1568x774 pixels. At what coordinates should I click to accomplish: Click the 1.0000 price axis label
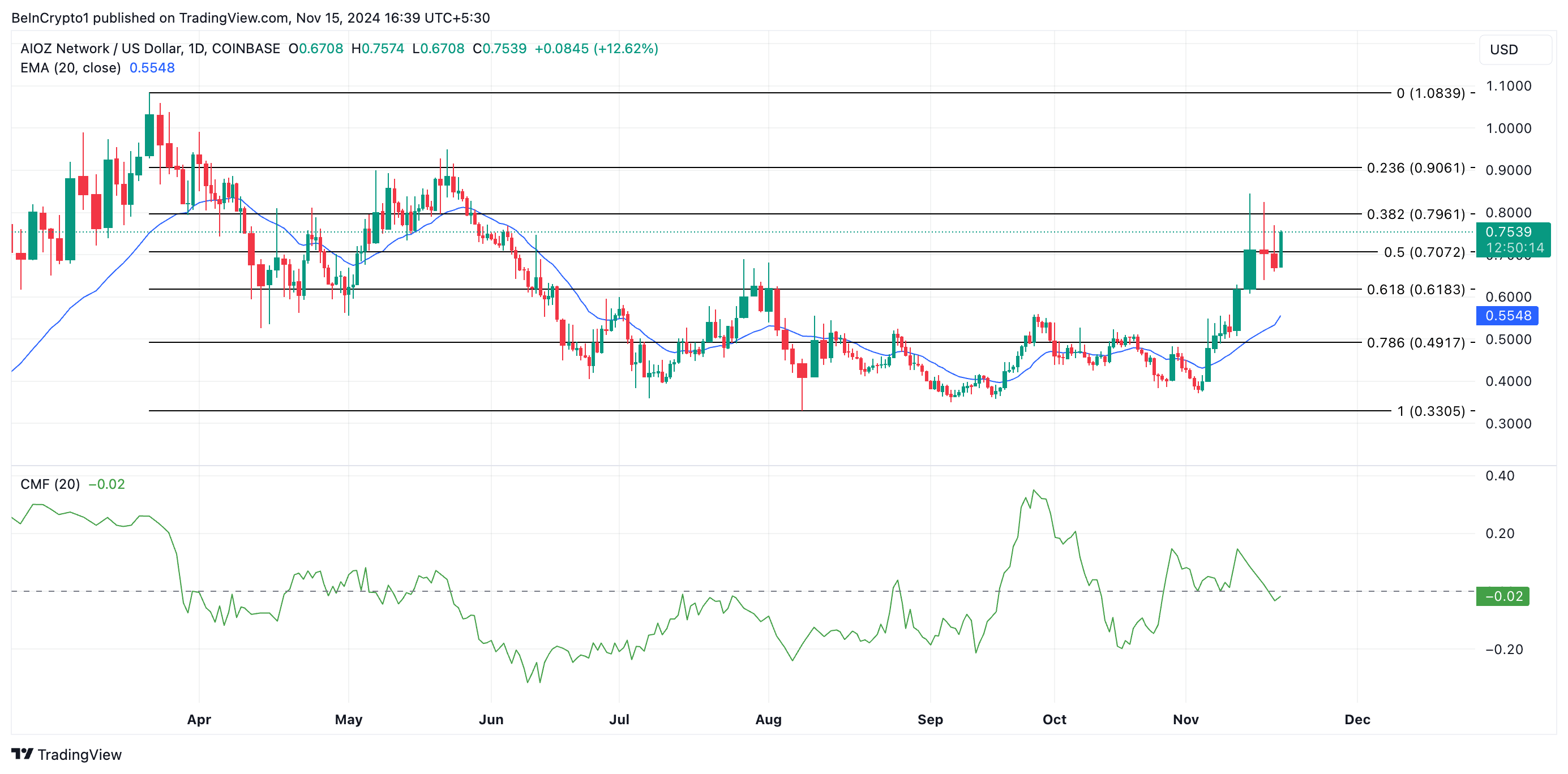pos(1509,128)
